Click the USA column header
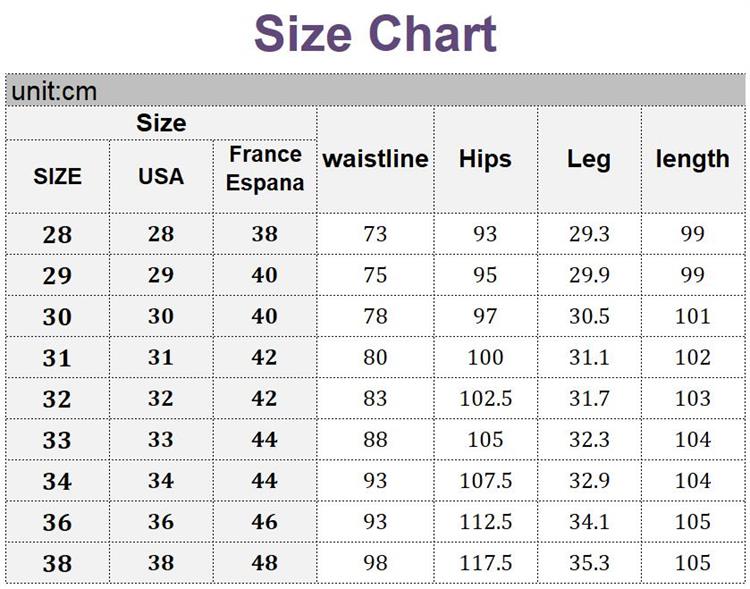Viewport: 750px width, 589px height. (161, 177)
